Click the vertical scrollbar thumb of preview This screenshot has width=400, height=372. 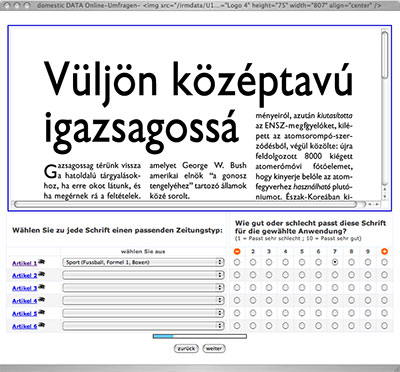385,55
